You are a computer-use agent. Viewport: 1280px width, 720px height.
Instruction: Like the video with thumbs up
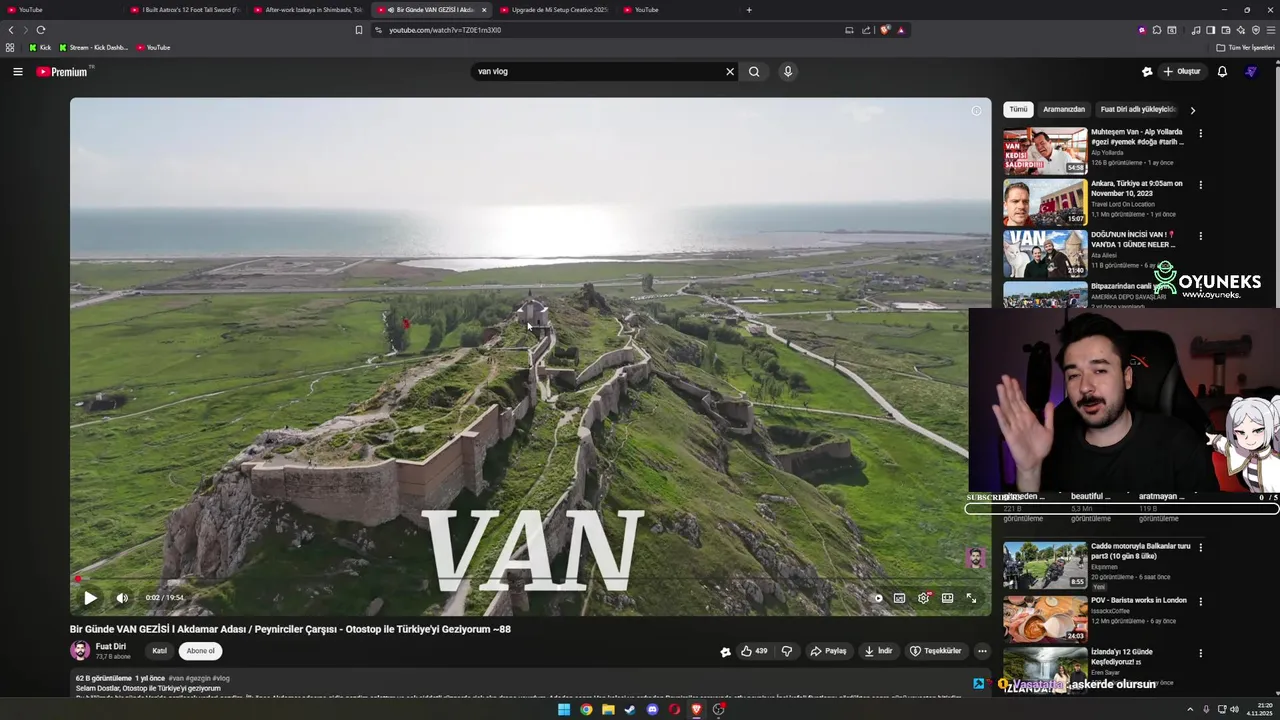tap(754, 651)
